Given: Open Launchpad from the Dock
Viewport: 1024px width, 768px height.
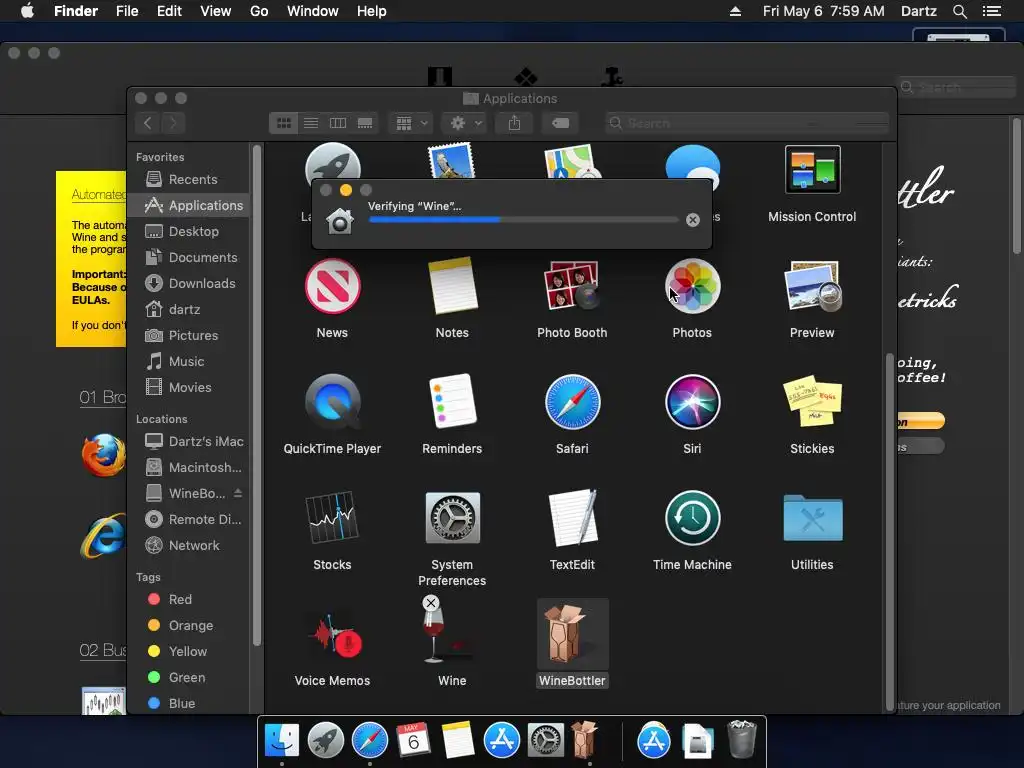Looking at the screenshot, I should [x=325, y=741].
